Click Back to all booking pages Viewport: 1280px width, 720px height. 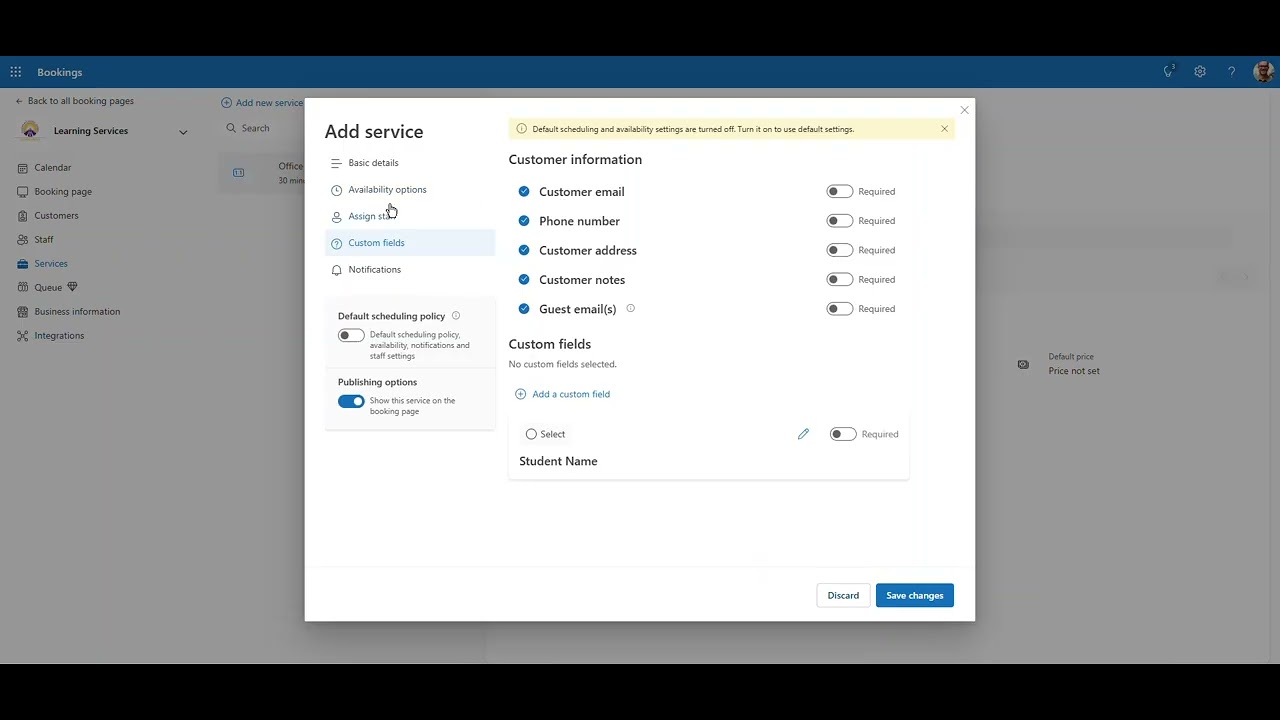click(x=74, y=101)
